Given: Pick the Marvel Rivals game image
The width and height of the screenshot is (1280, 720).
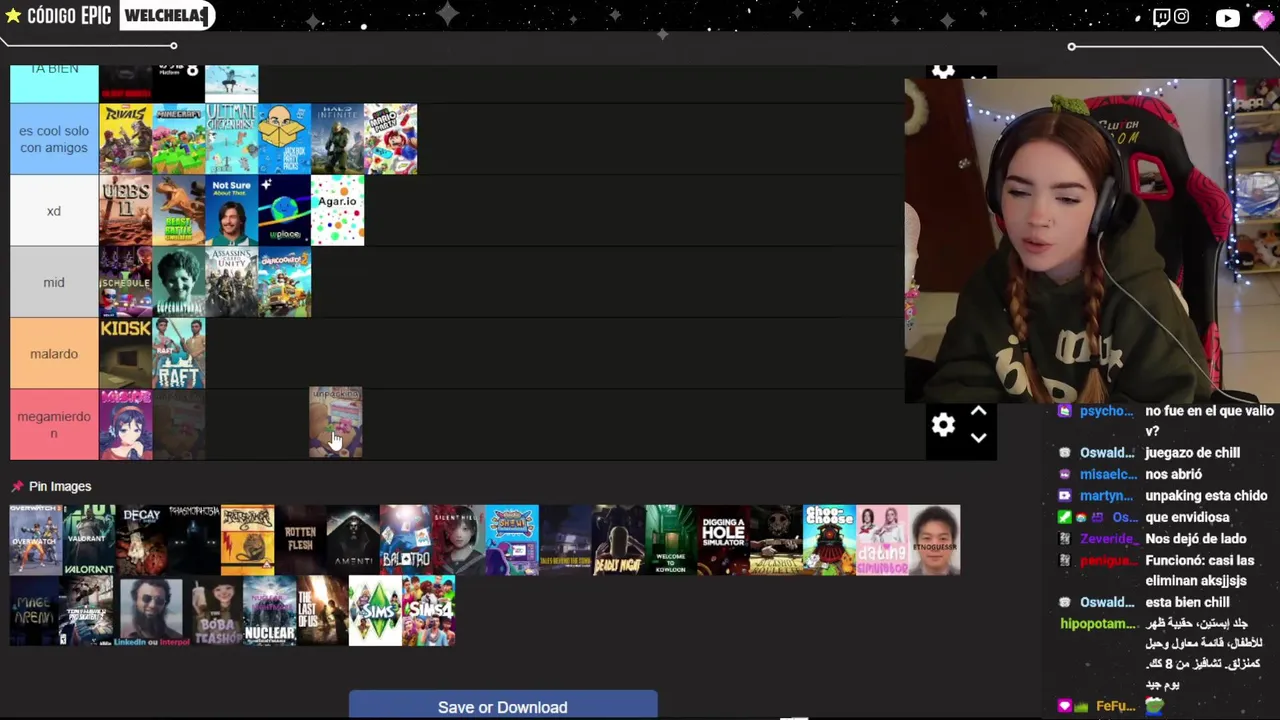Looking at the screenshot, I should 125,139.
